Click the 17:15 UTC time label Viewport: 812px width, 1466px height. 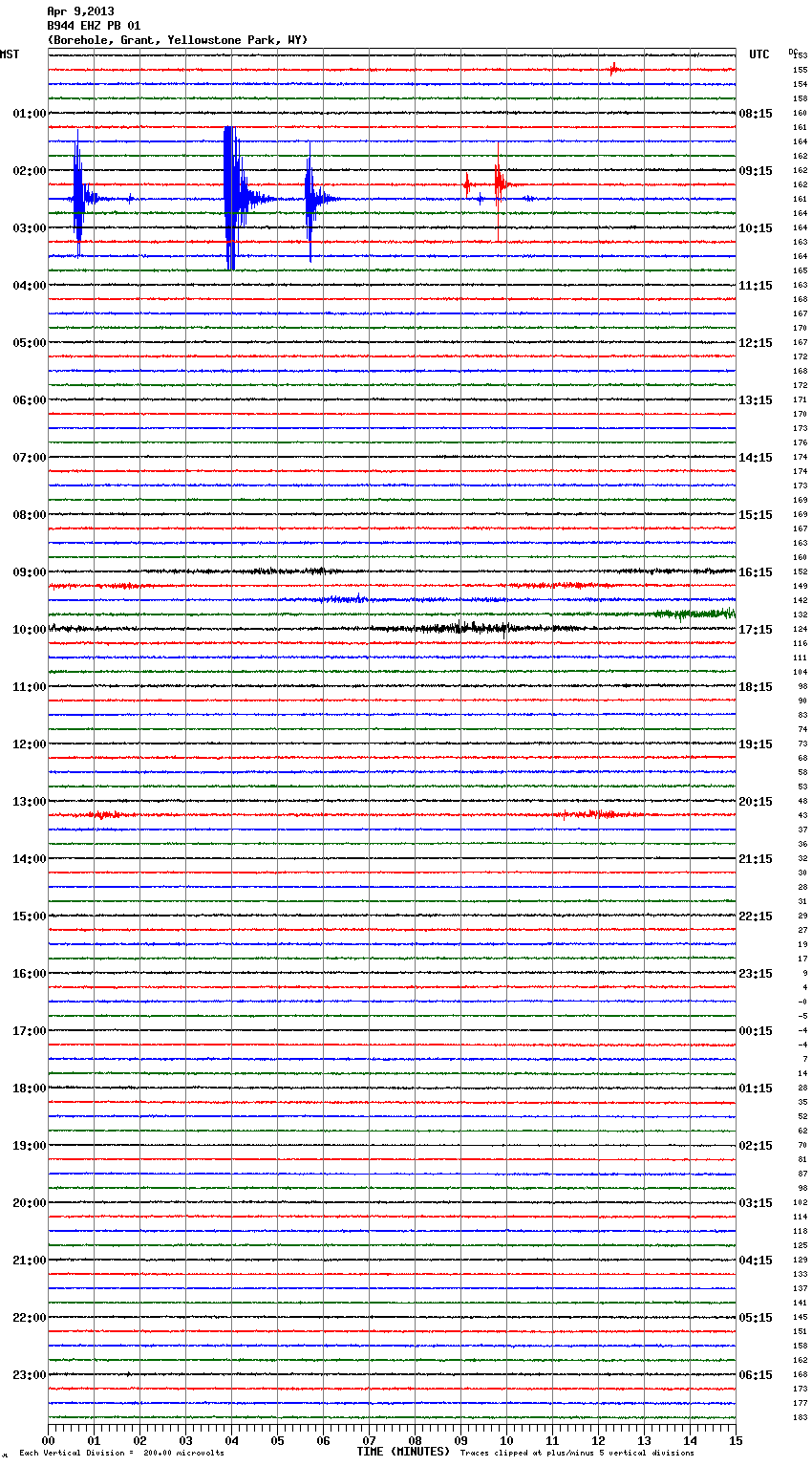[756, 630]
